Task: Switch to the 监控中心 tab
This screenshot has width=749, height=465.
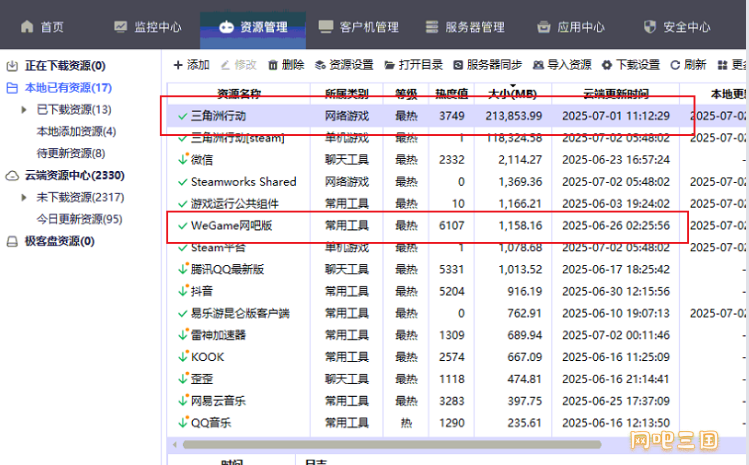Action: [x=148, y=27]
